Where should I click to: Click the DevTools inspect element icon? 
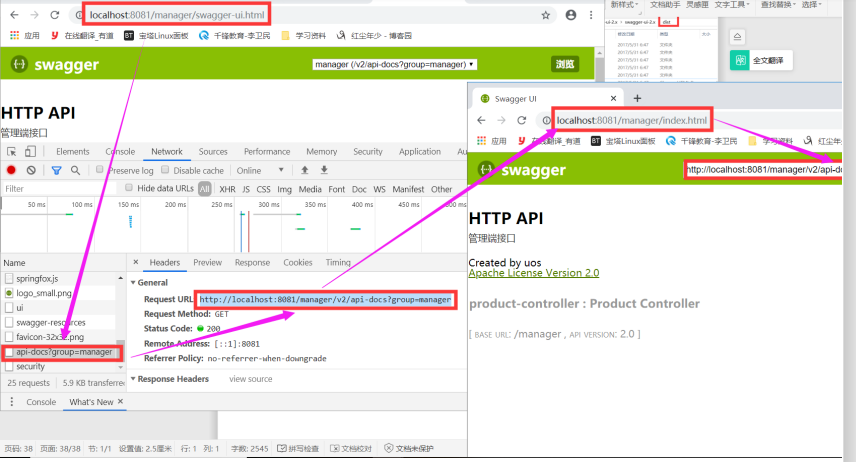click(x=11, y=151)
